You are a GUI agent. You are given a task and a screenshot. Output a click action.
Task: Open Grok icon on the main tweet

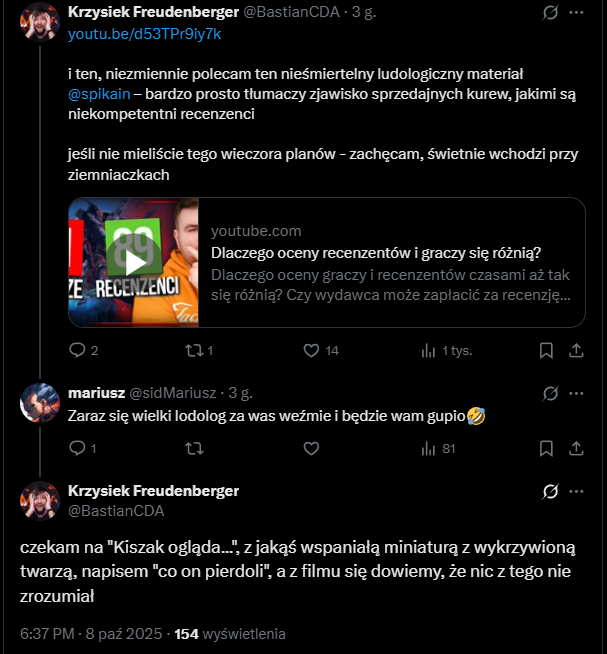549,491
